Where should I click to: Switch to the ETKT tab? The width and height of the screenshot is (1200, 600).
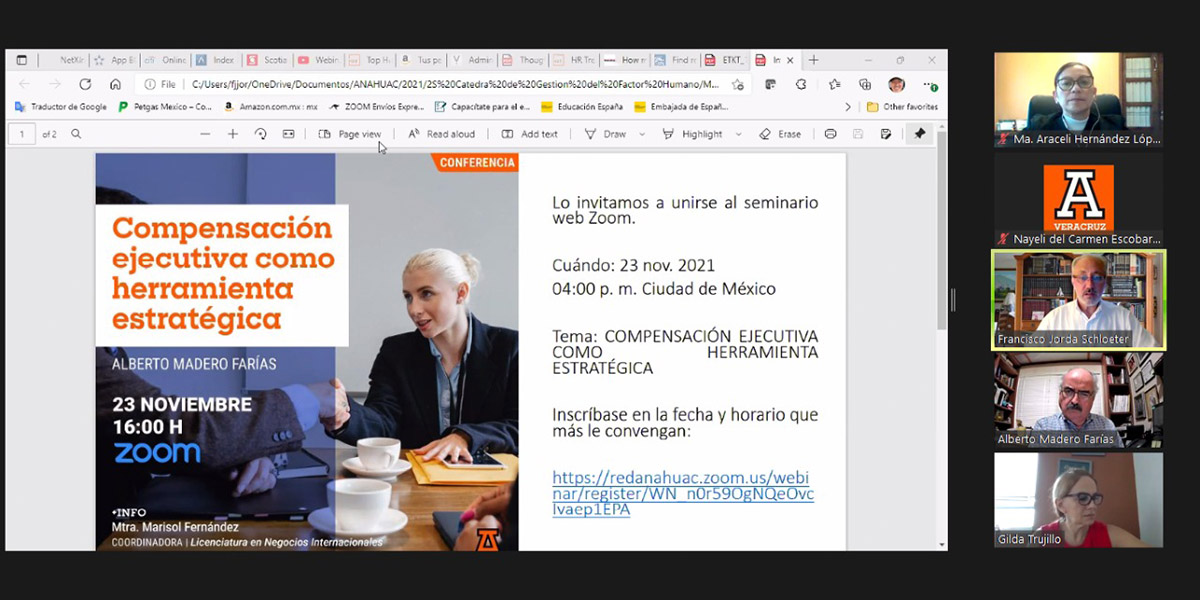[x=726, y=60]
